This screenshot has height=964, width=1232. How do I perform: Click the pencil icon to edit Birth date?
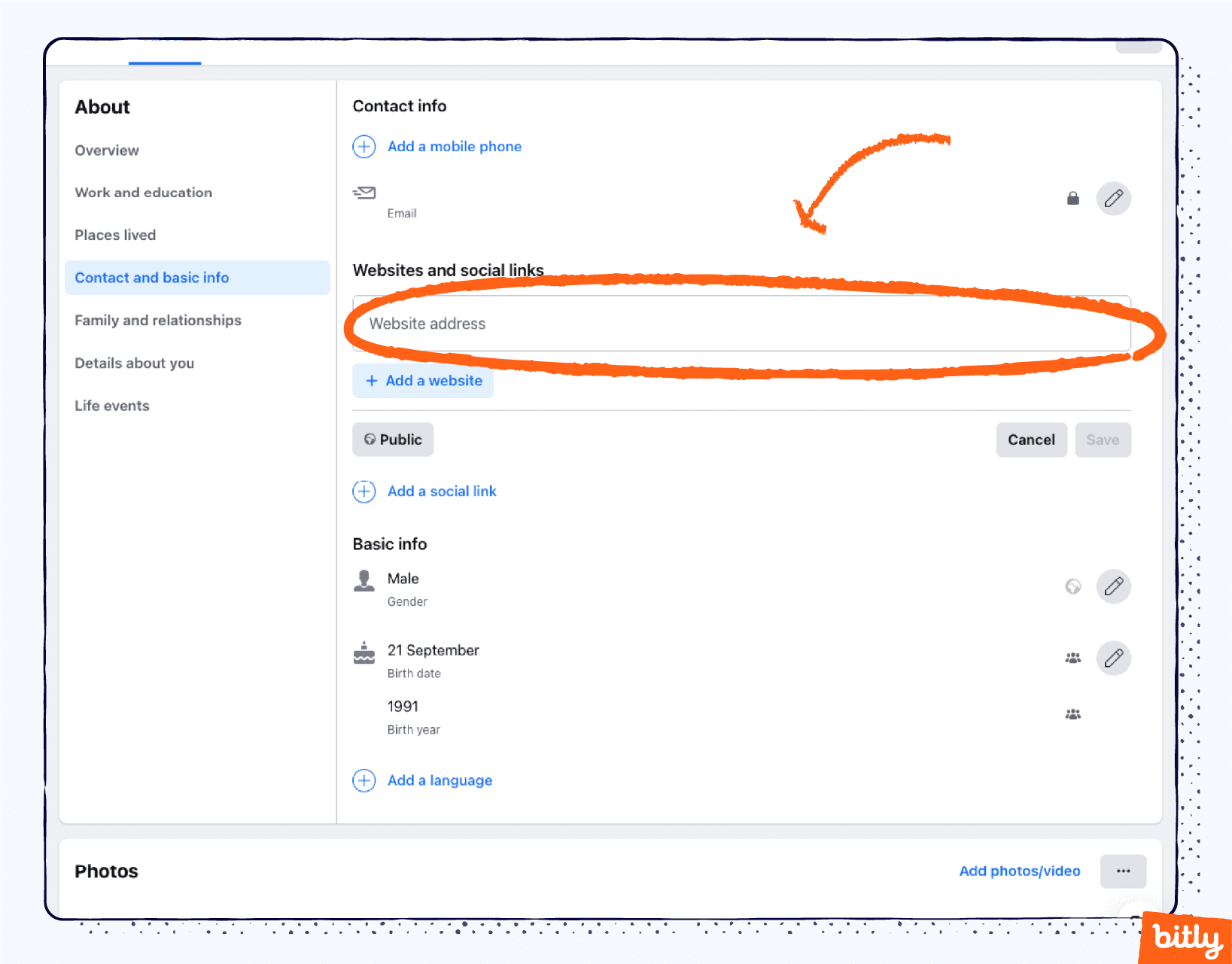(x=1114, y=657)
